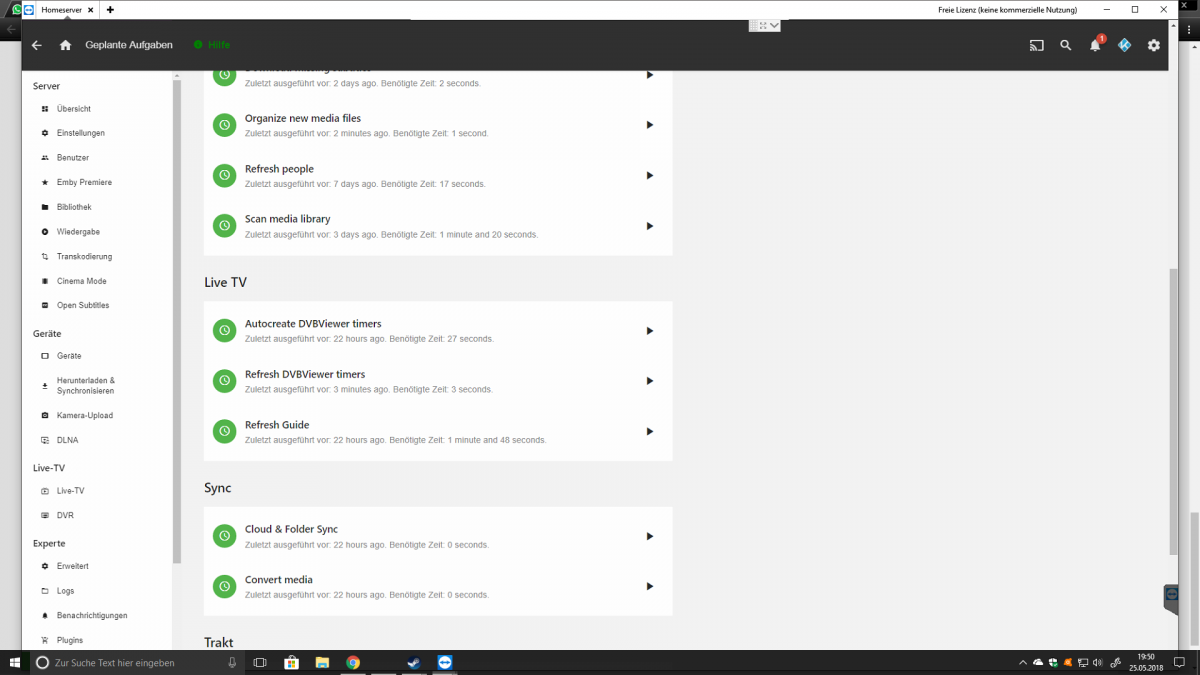Screen dimensions: 1200x675
Task: Run the Refresh DVBViewer timers task
Action: click(x=649, y=381)
